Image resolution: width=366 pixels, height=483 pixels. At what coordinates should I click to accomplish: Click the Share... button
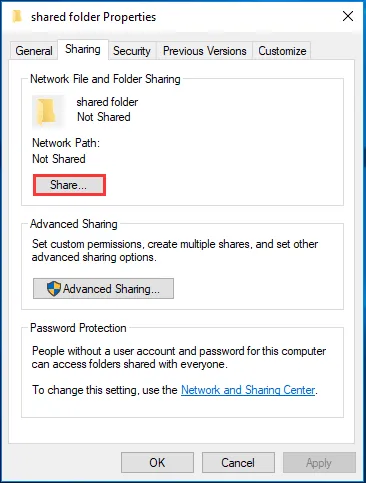pyautogui.click(x=69, y=185)
